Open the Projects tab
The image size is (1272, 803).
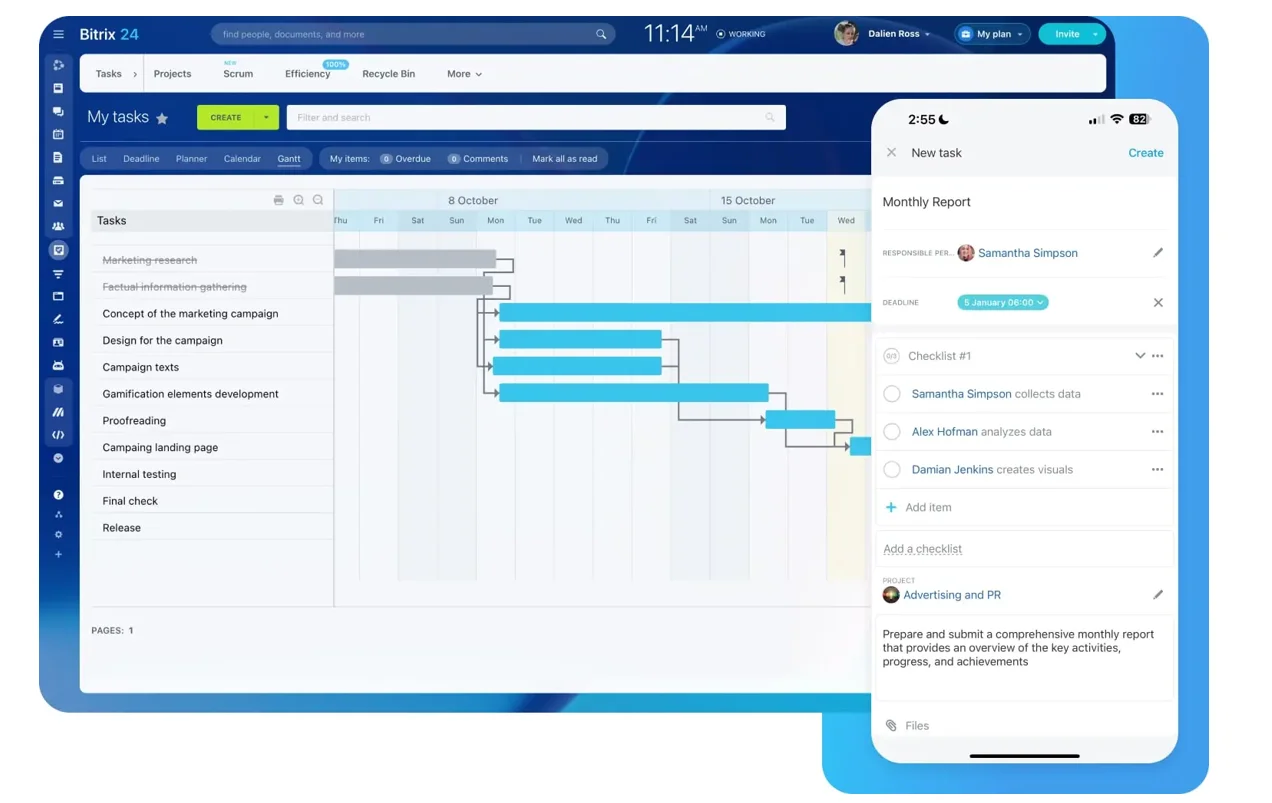(x=172, y=73)
